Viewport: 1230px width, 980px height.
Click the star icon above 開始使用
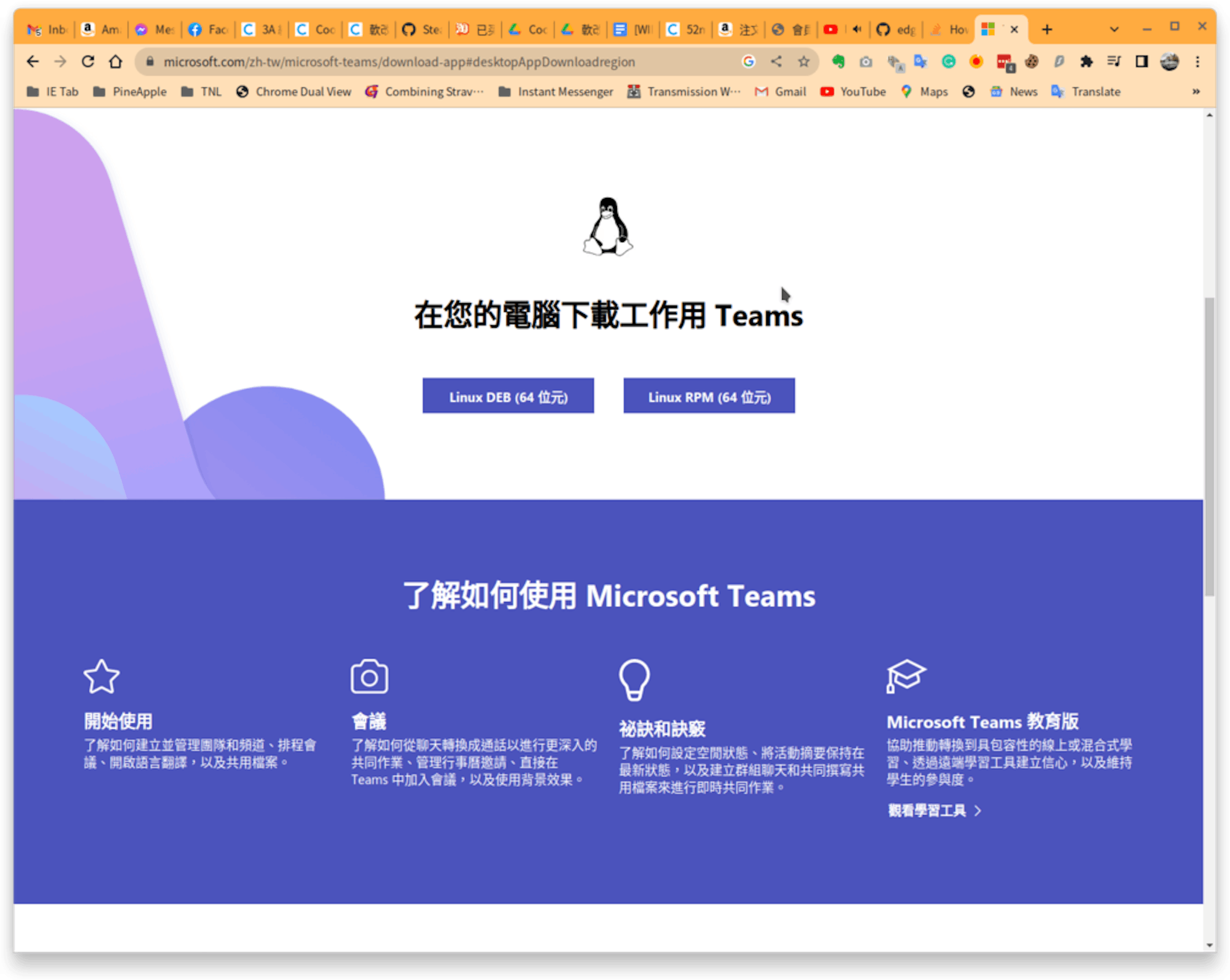(101, 676)
